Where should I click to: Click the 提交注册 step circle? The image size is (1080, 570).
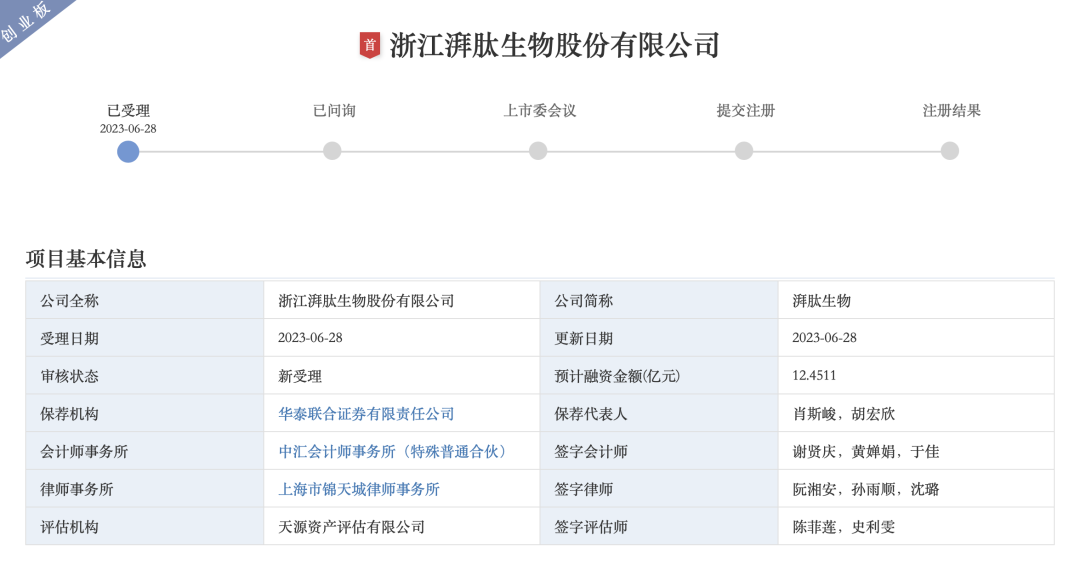pos(744,151)
